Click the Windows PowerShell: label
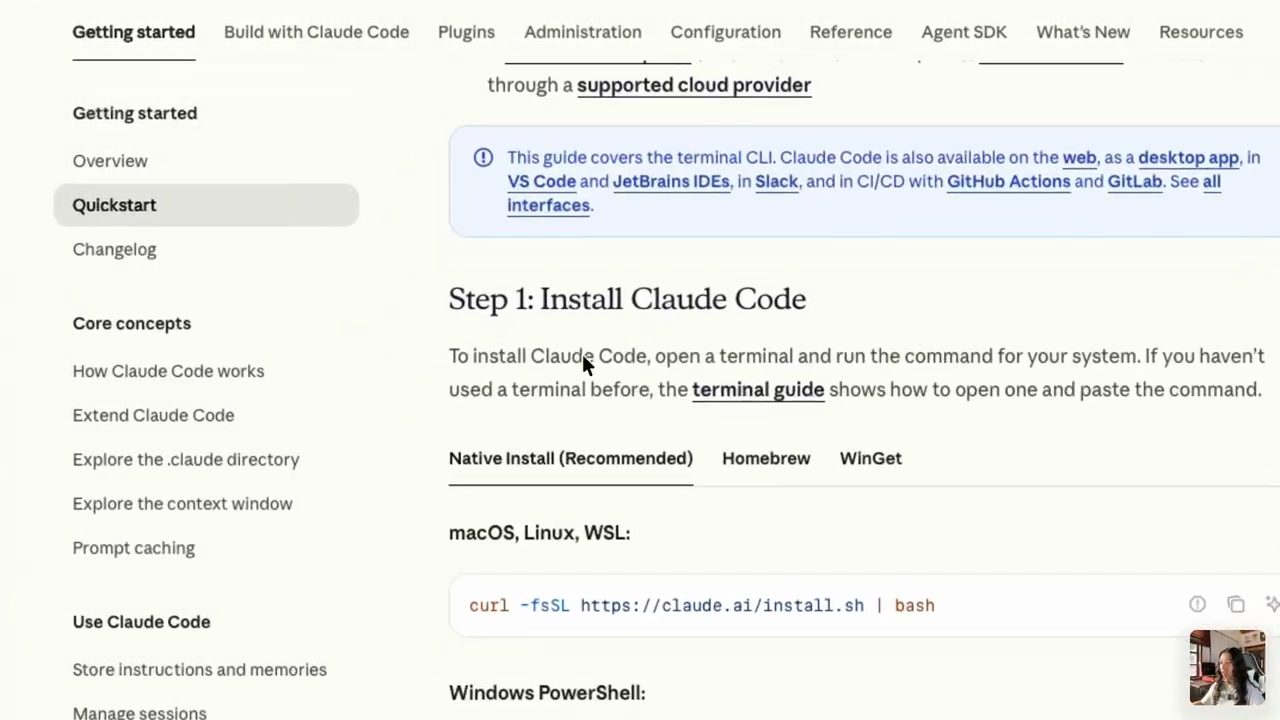This screenshot has height=720, width=1280. (x=547, y=692)
